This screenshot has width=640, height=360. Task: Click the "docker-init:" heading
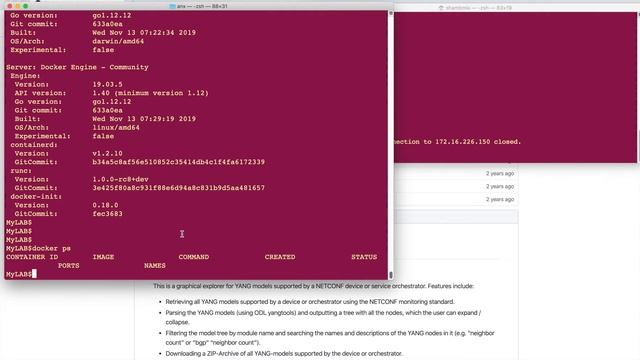(36, 197)
